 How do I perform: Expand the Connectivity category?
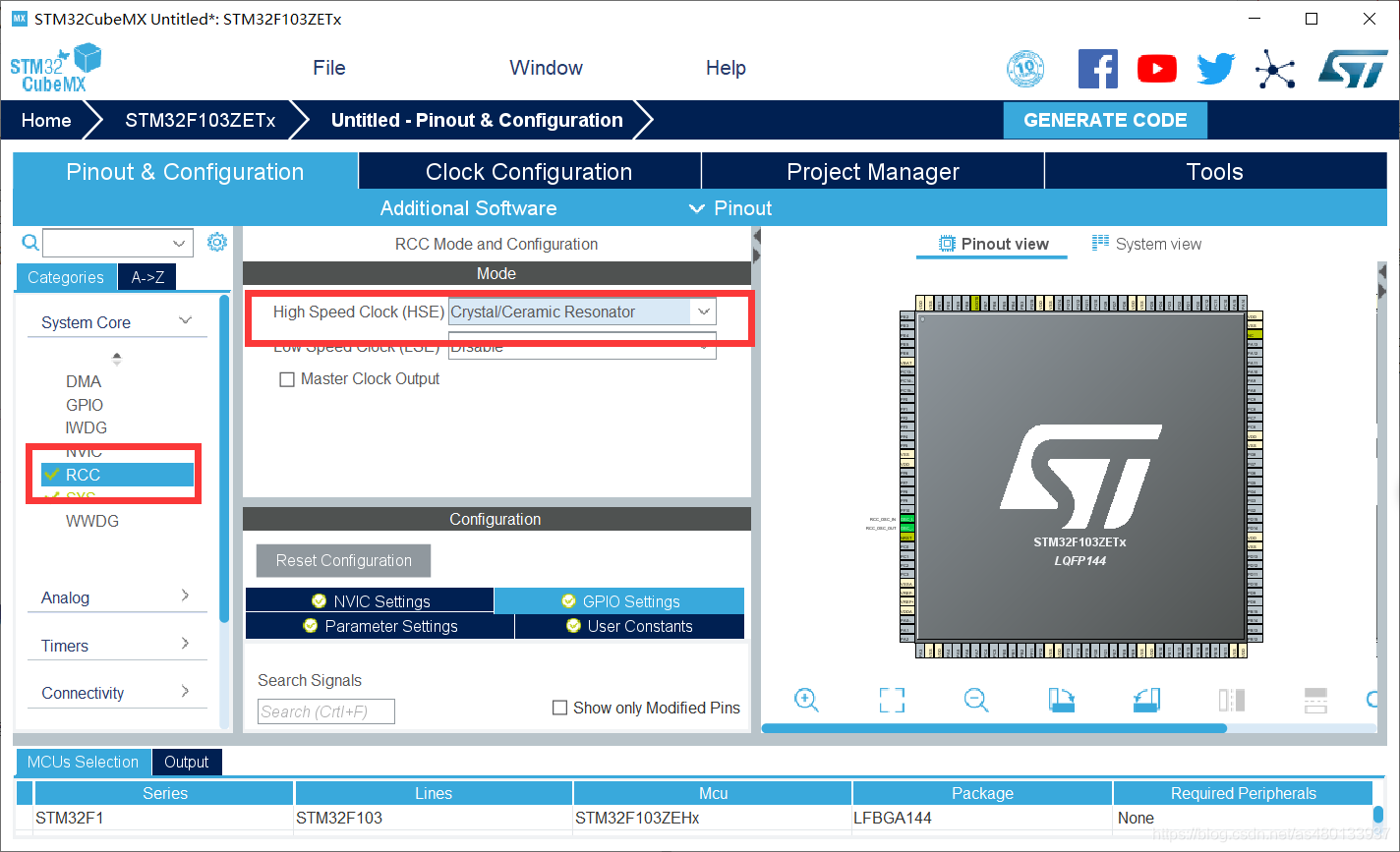[x=185, y=692]
